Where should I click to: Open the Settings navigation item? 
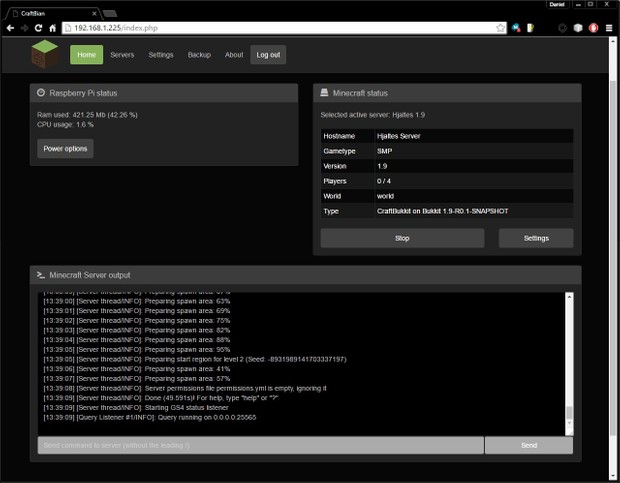click(x=161, y=55)
